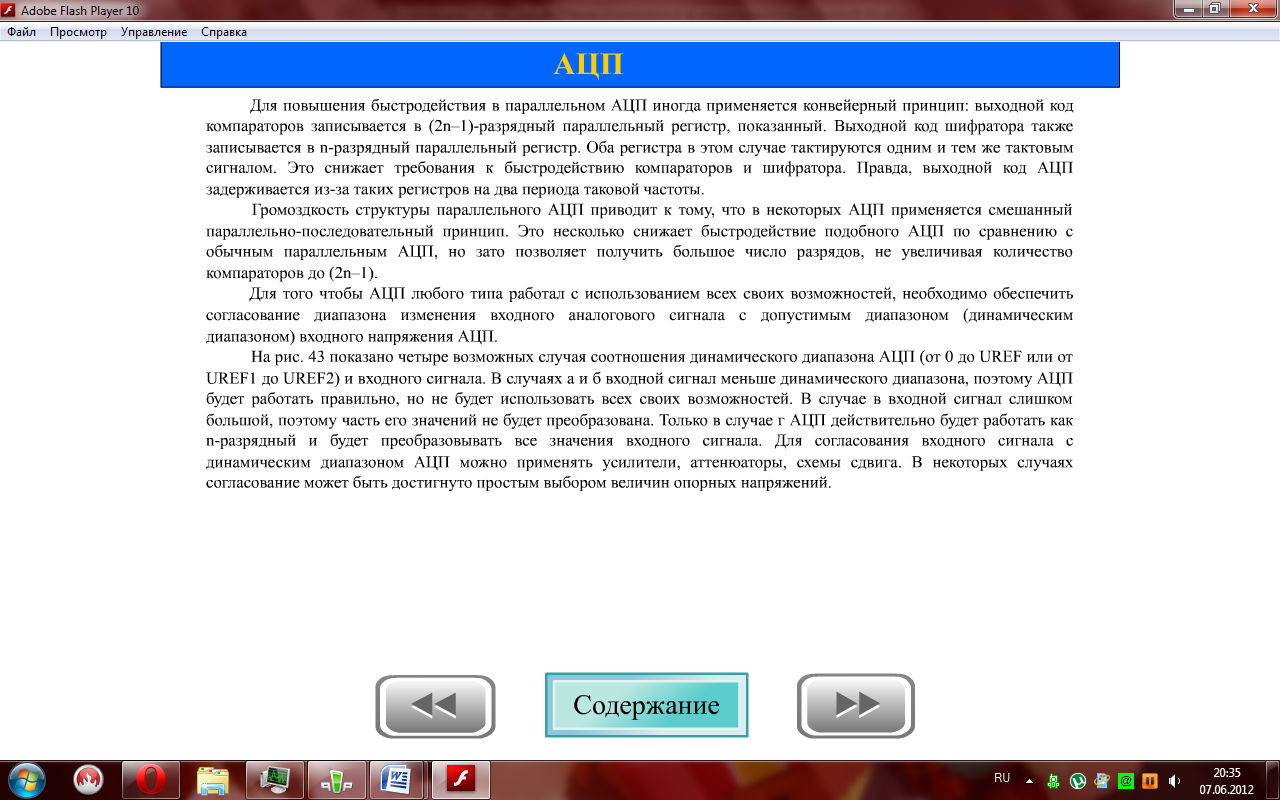Close the Adobe Flash Player window
The image size is (1280, 800).
(1251, 8)
